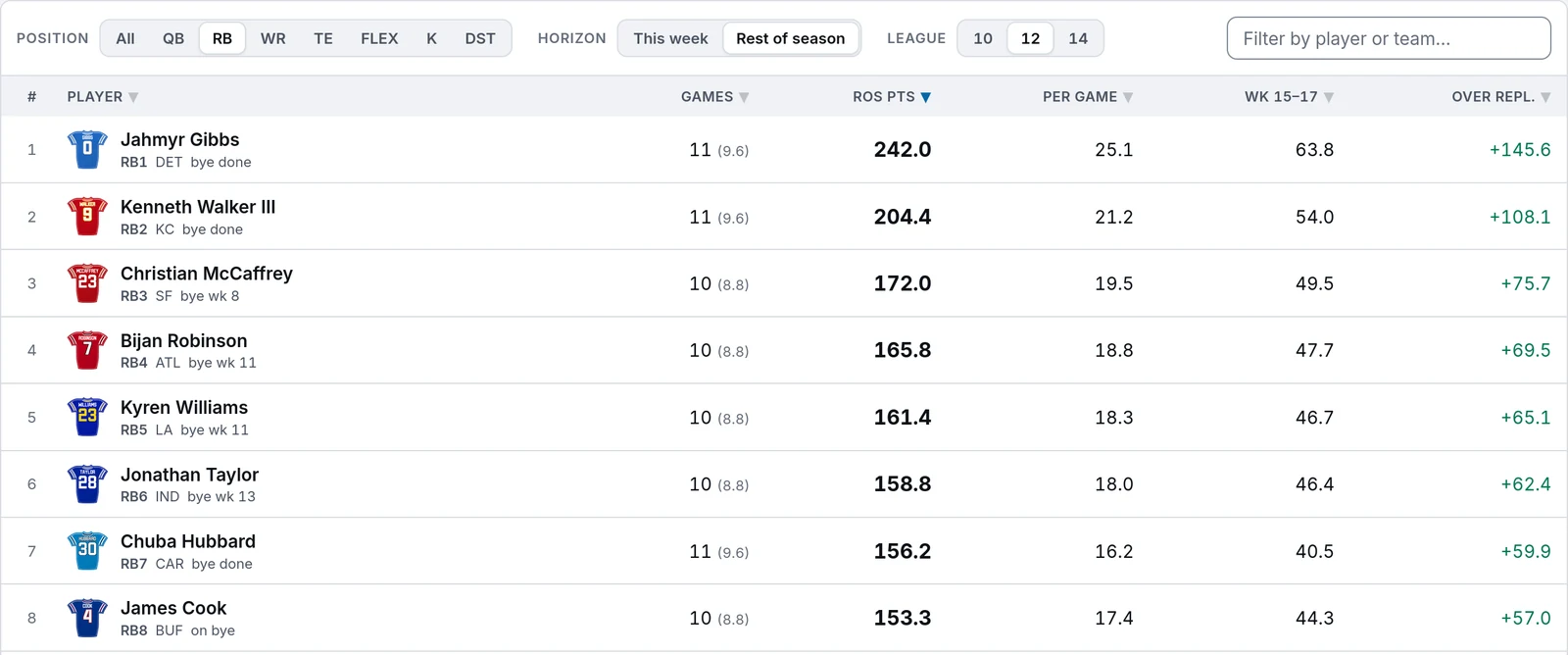This screenshot has width=1568, height=655.
Task: Click the +145.6 over replacement value
Action: point(1520,150)
